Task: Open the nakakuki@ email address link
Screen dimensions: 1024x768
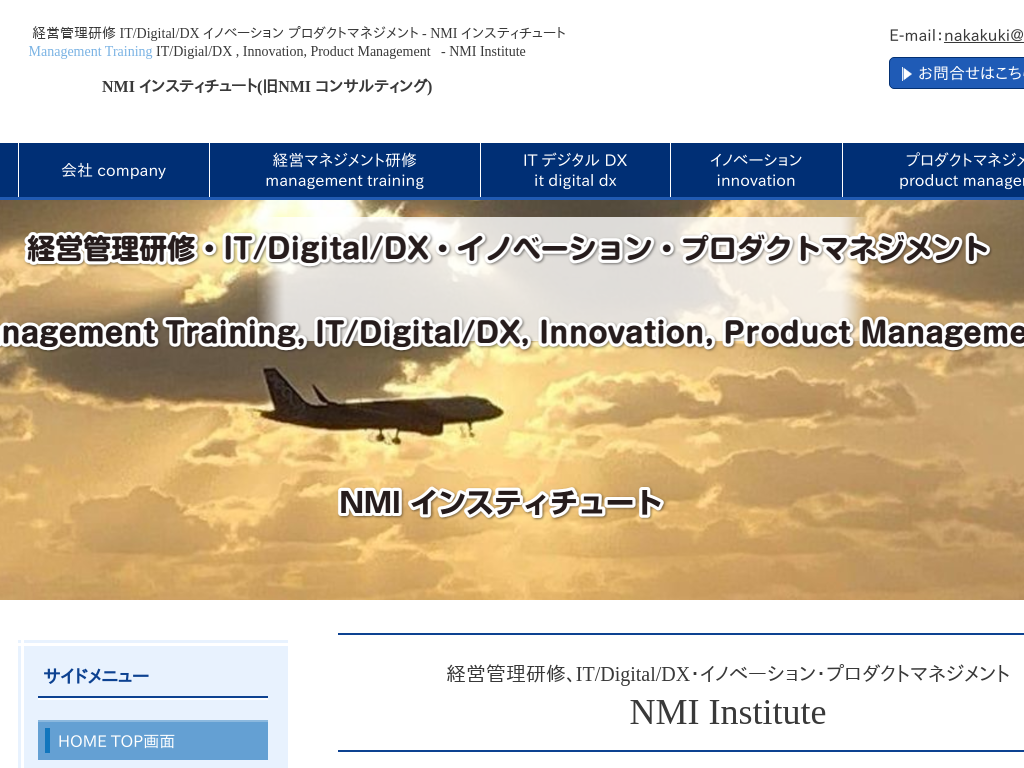Action: (x=983, y=35)
